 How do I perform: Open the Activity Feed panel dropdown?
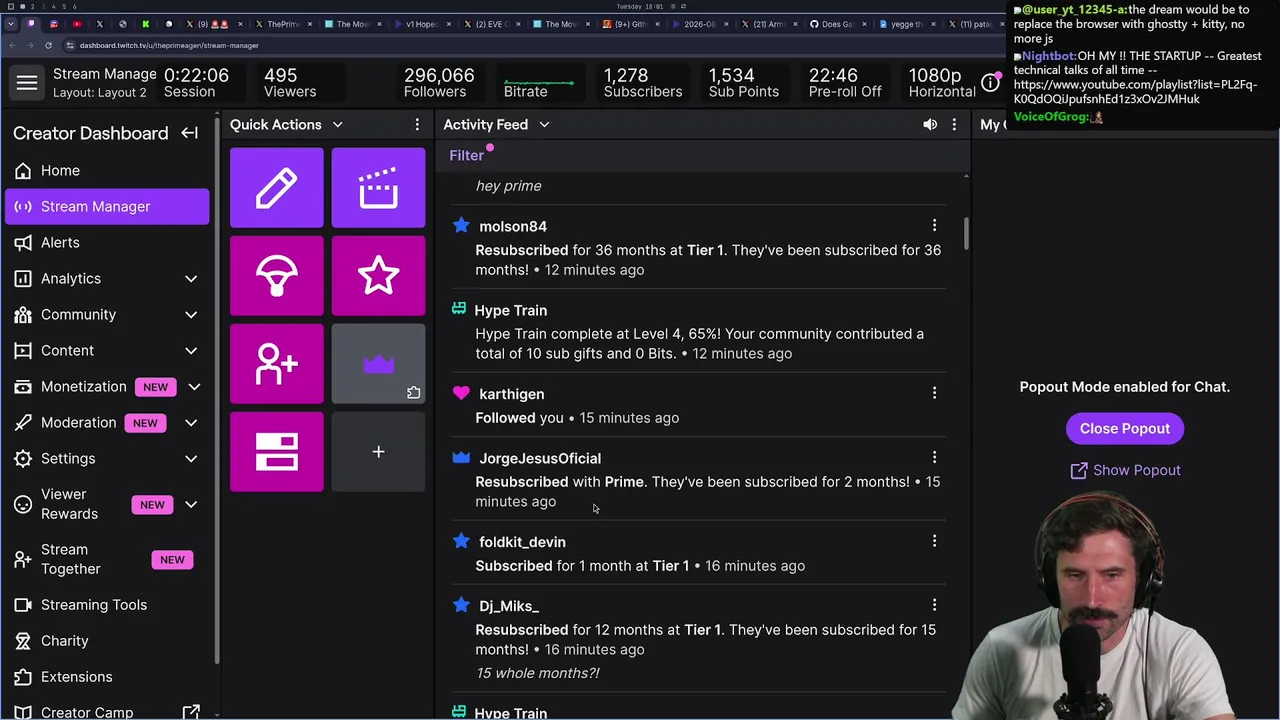(x=544, y=125)
